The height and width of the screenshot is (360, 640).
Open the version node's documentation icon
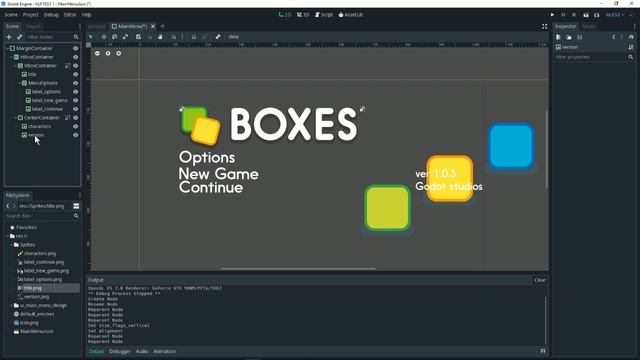pyautogui.click(x=631, y=47)
